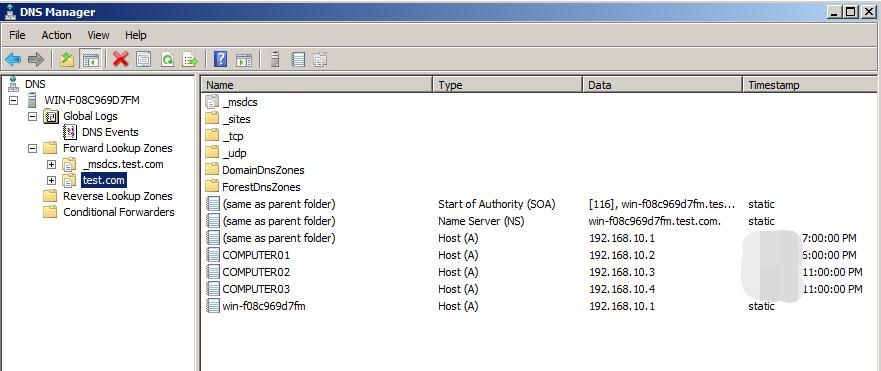Viewport: 881px width, 371px height.
Task: Click the 7:00:00 PM timestamp cell
Action: [x=830, y=238]
